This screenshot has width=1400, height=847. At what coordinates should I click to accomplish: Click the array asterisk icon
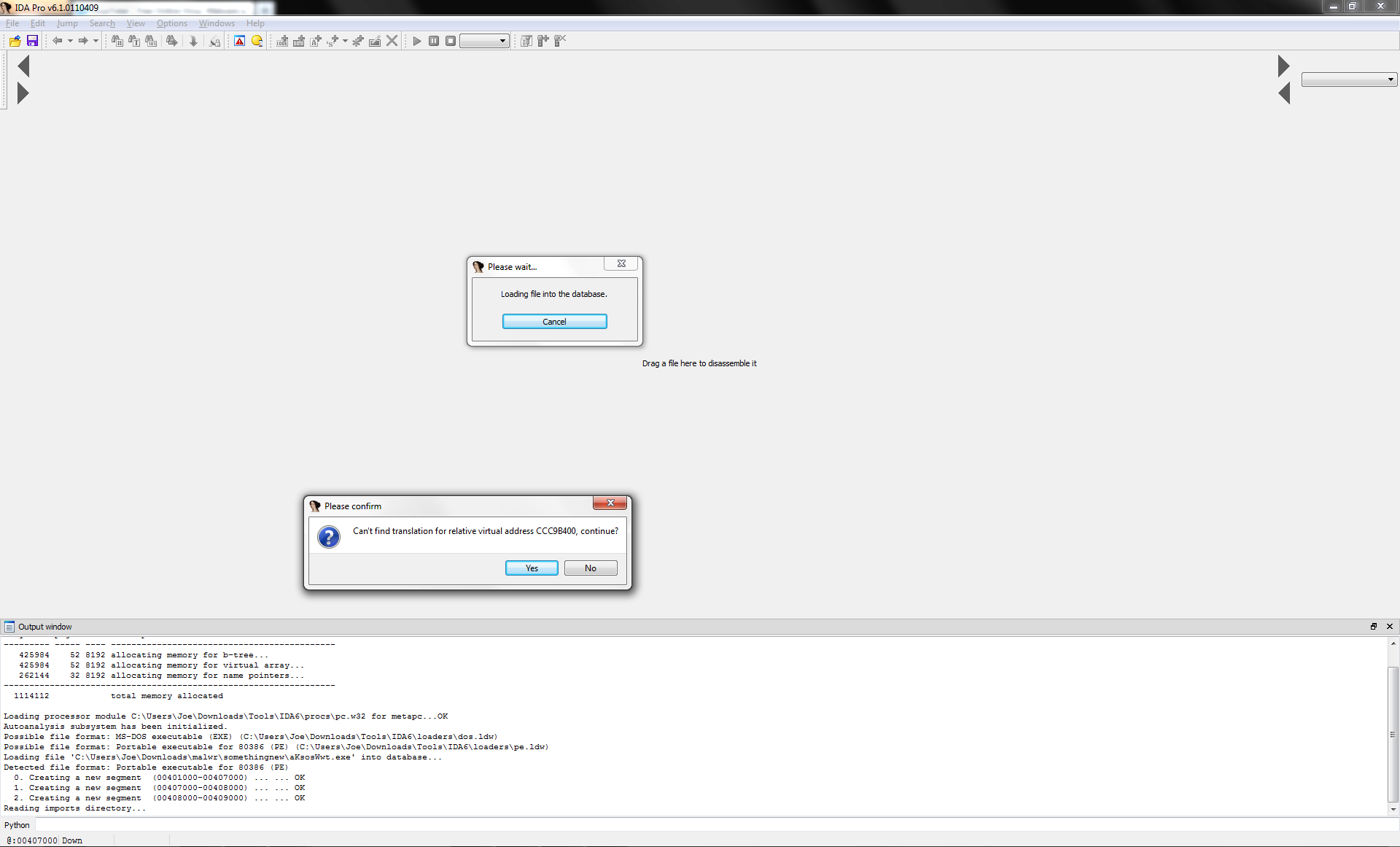(358, 41)
